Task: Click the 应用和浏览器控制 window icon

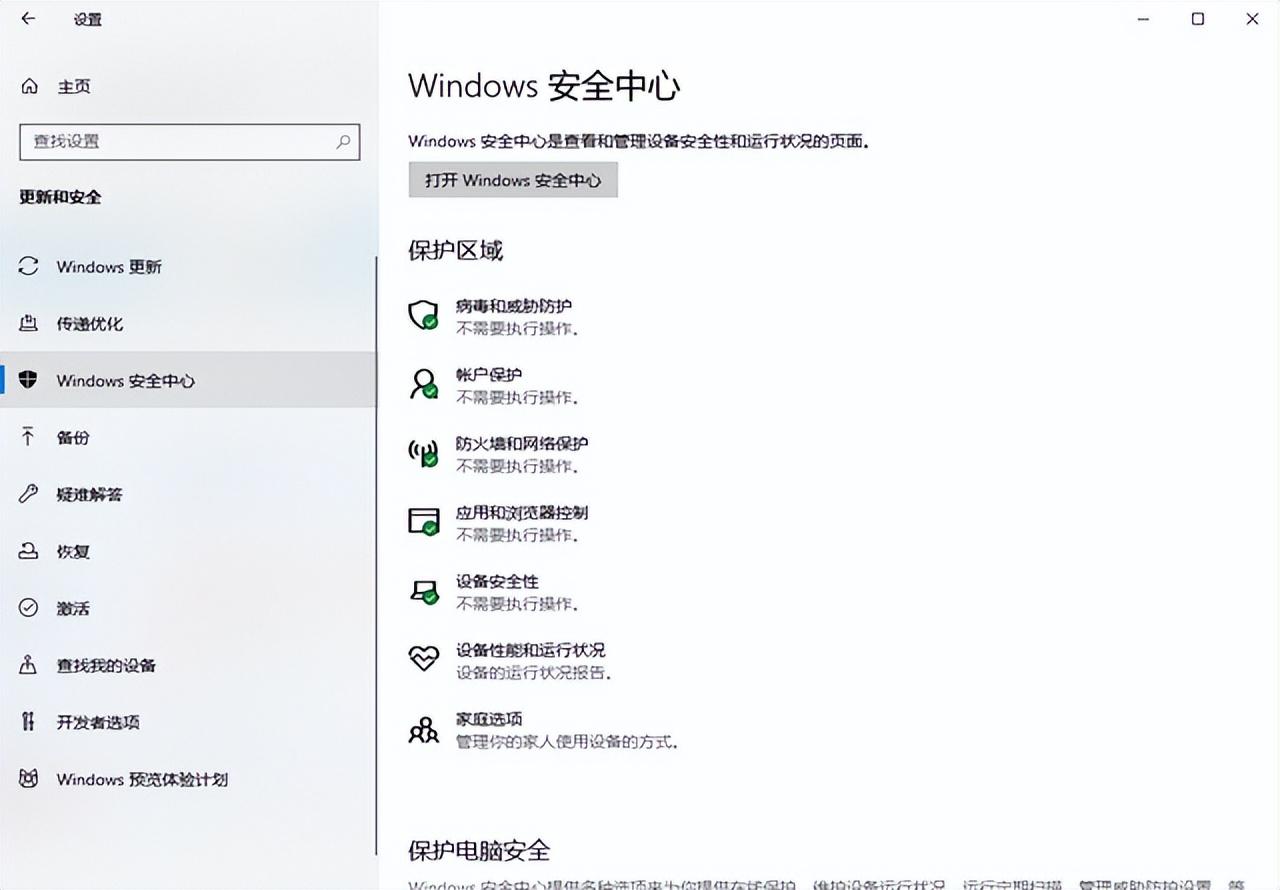Action: (424, 522)
